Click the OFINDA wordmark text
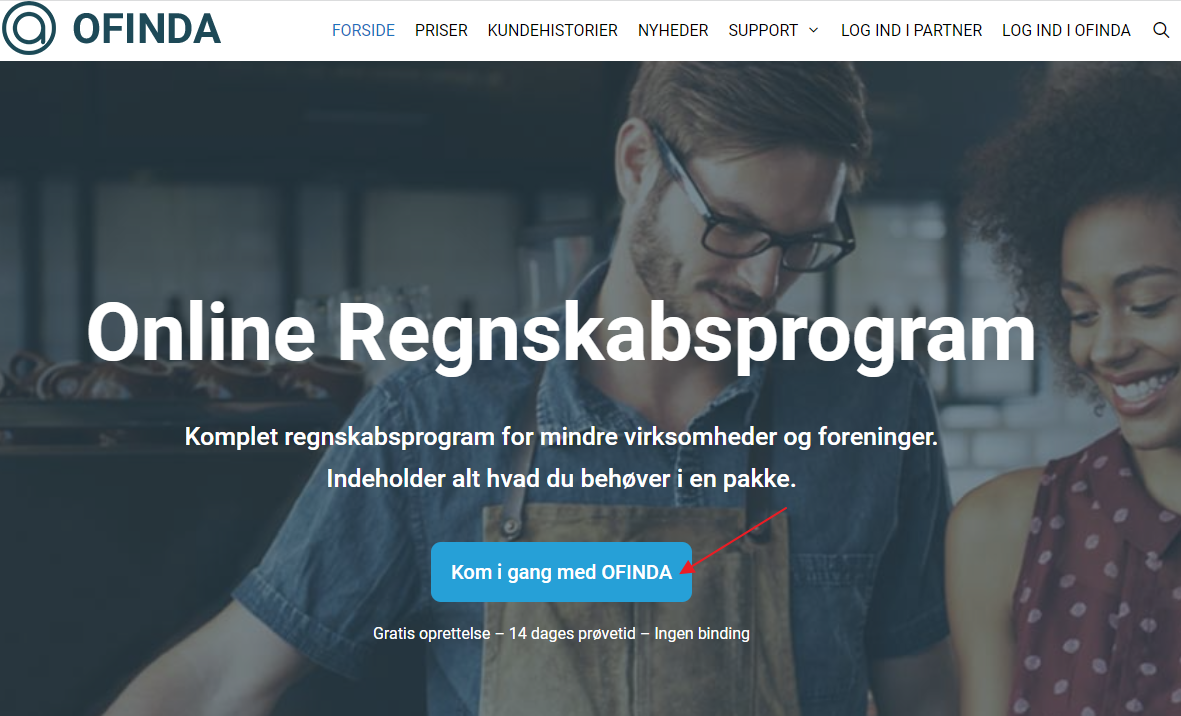Image resolution: width=1181 pixels, height=716 pixels. pos(147,29)
